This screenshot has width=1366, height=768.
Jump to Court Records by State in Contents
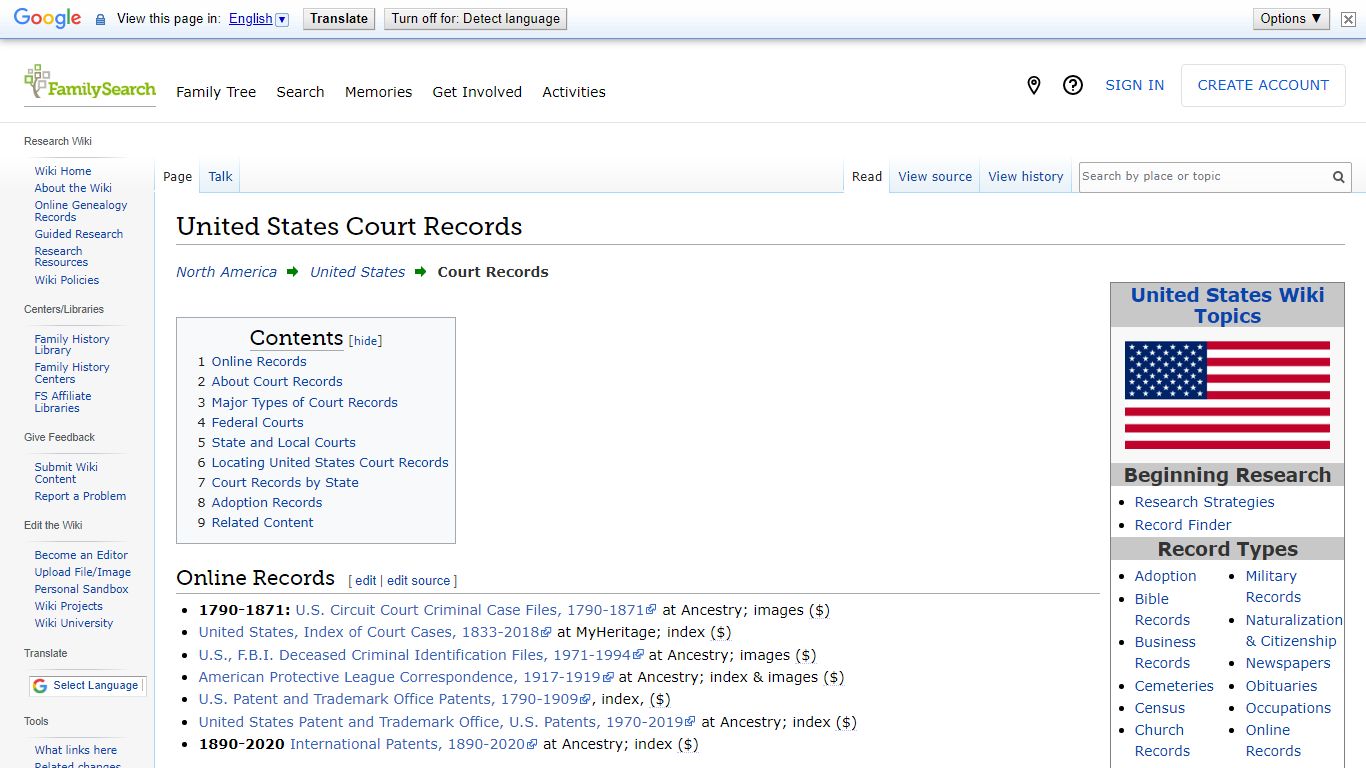click(285, 482)
